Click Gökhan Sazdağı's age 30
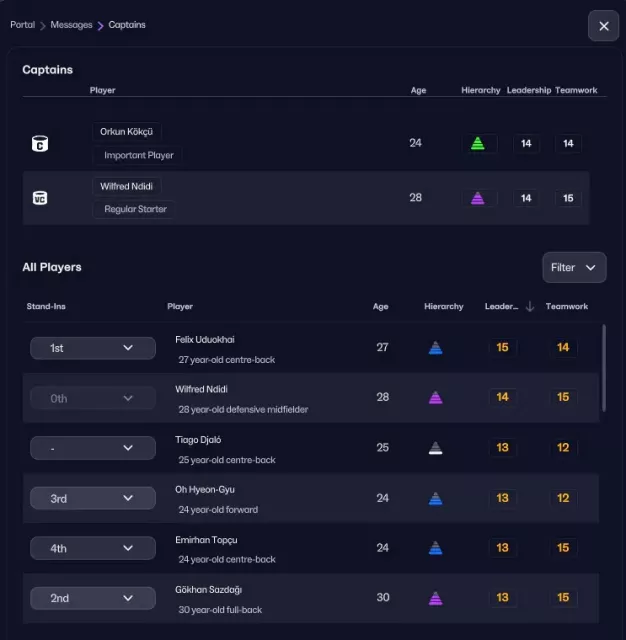The height and width of the screenshot is (640, 626). pos(383,598)
